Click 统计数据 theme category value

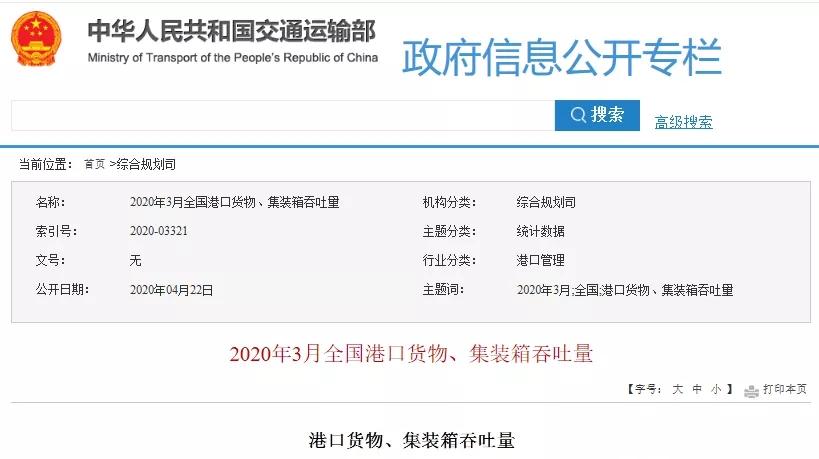540,231
